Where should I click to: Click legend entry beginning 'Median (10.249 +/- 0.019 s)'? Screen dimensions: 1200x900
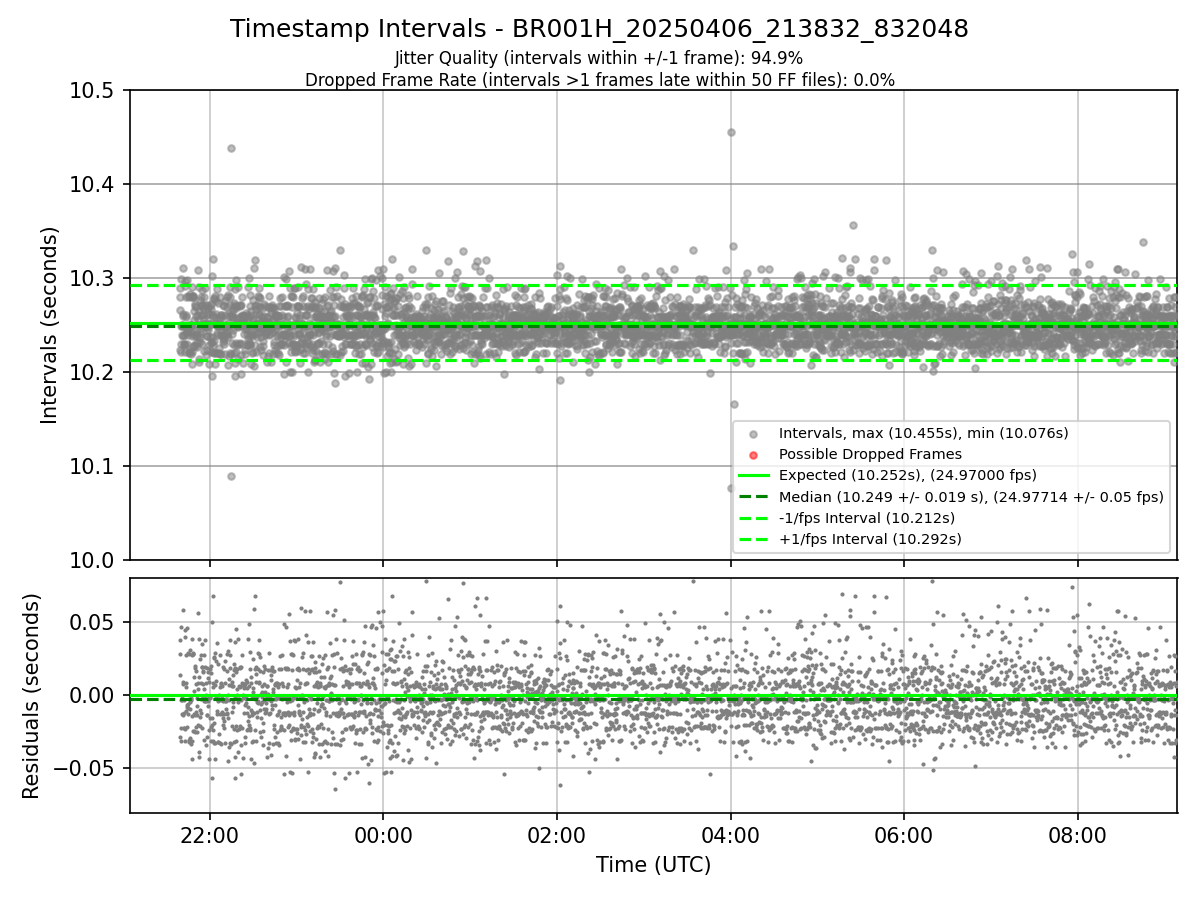pyautogui.click(x=971, y=497)
